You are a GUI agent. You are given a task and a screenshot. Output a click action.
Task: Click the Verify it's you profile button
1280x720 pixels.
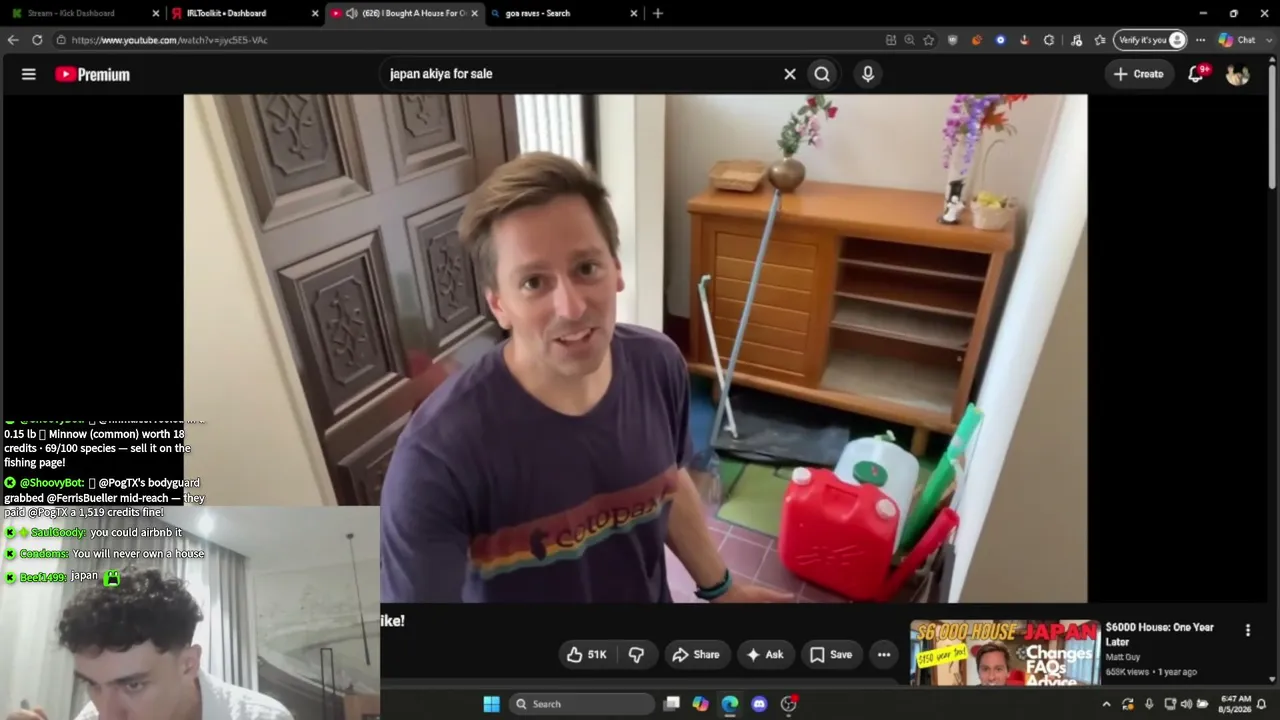click(1152, 40)
